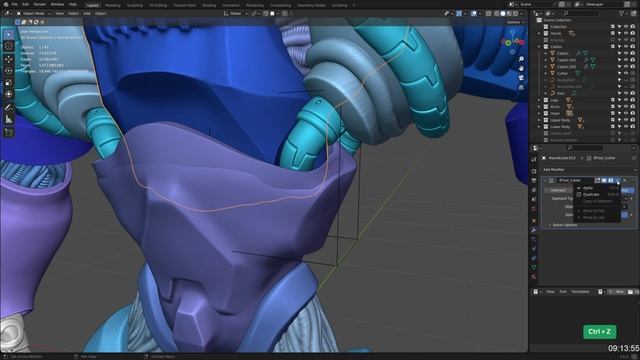Open the Material properties tab
640x360 pixels.
coord(534,277)
